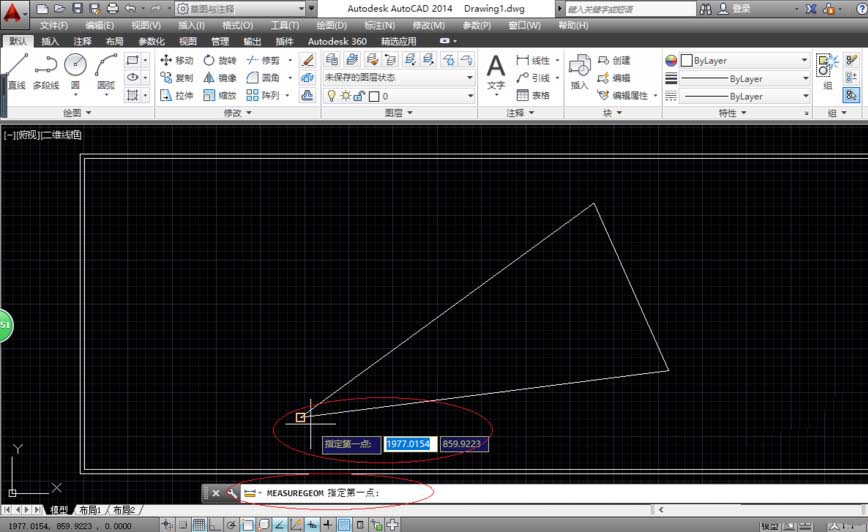Expand the Layers (图层) panel

pos(399,113)
